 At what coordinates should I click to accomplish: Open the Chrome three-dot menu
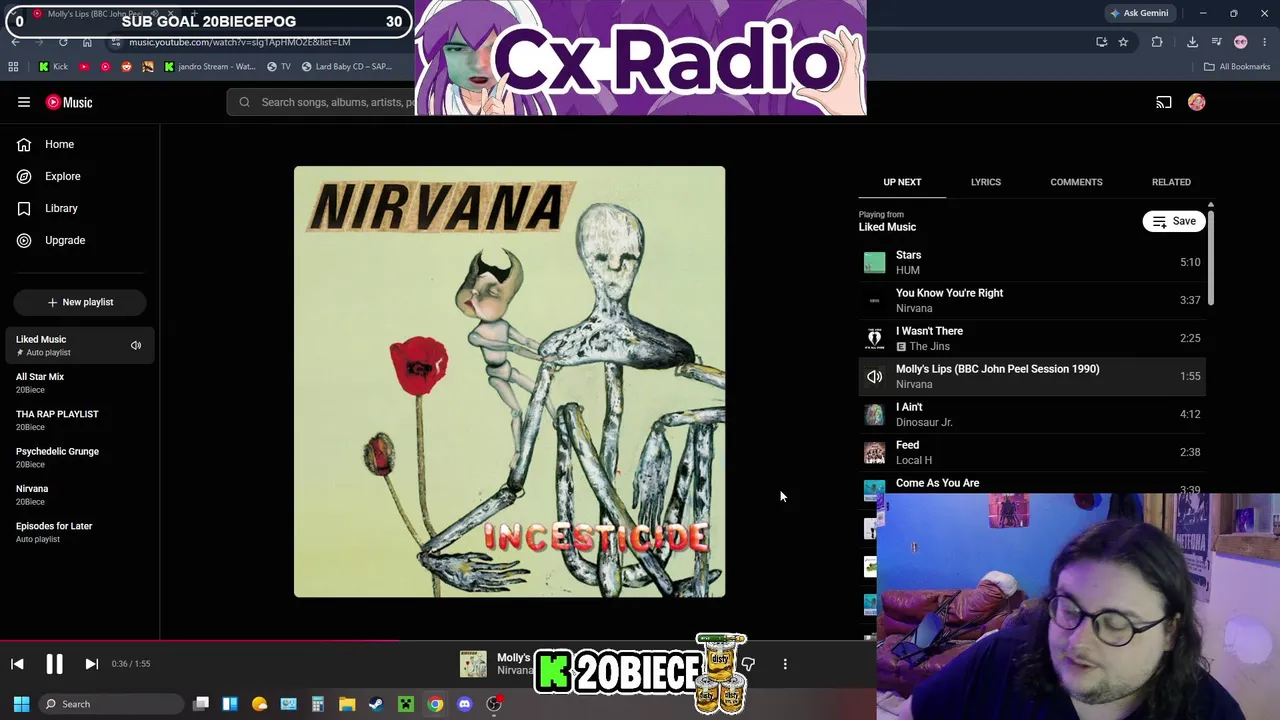pyautogui.click(x=1265, y=42)
